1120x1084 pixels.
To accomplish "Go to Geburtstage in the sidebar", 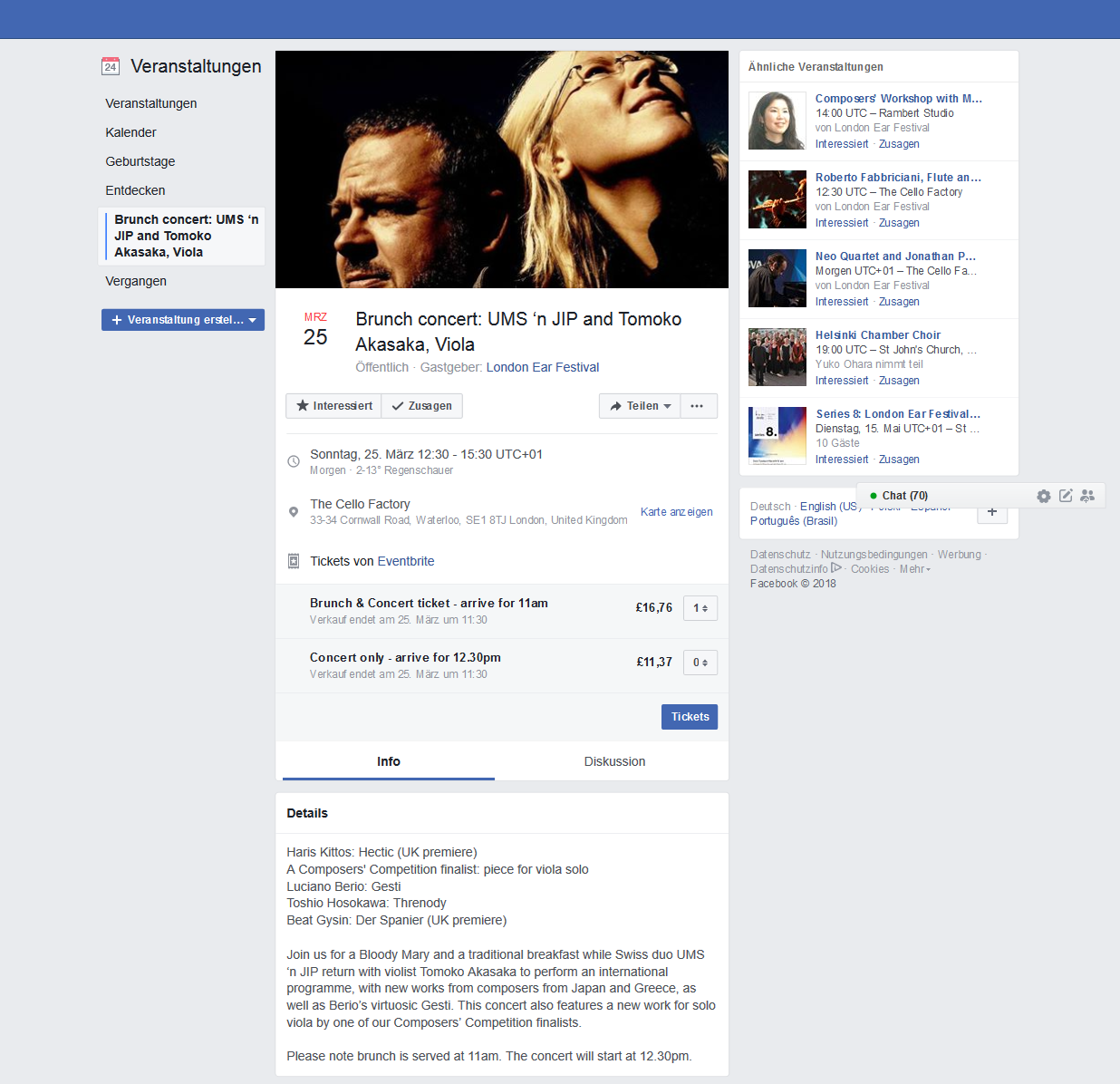I will coord(140,161).
